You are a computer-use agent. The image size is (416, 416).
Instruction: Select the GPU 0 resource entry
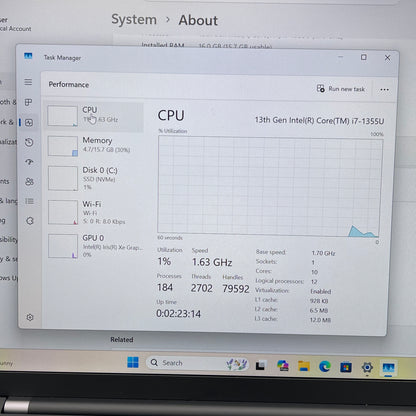(x=95, y=246)
